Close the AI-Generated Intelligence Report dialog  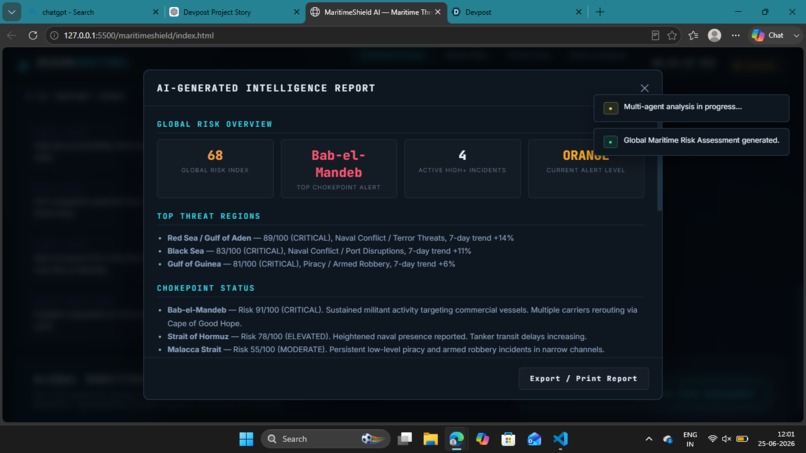(x=644, y=88)
